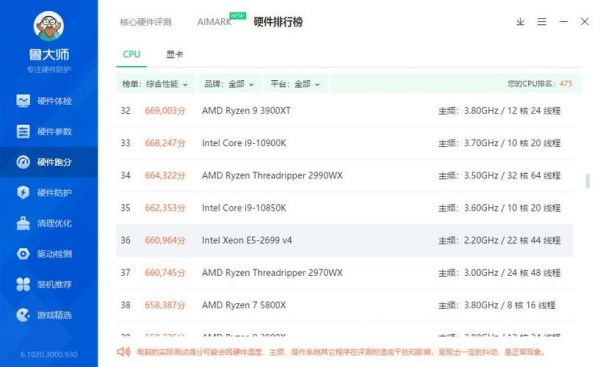This screenshot has height=367, width=600.
Task: Click spec 3.50GHz / 32 核 64 线程
Action: pyautogui.click(x=512, y=176)
